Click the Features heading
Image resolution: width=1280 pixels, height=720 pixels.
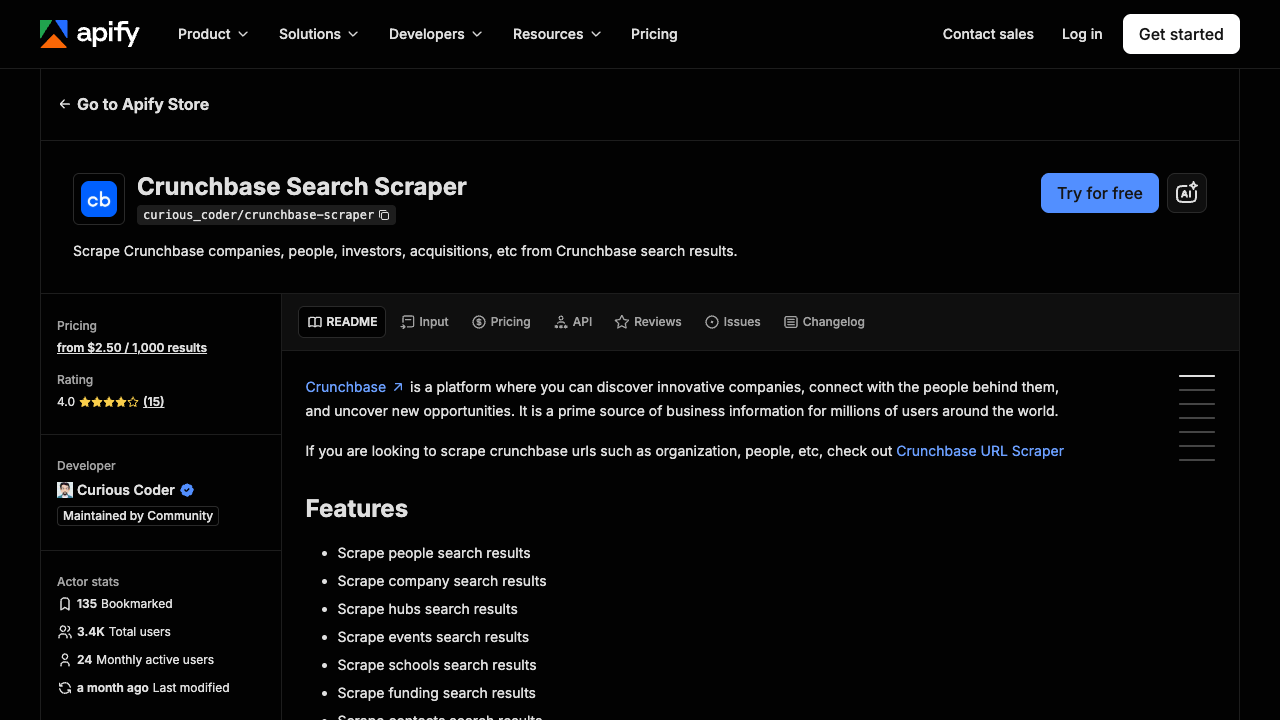357,508
